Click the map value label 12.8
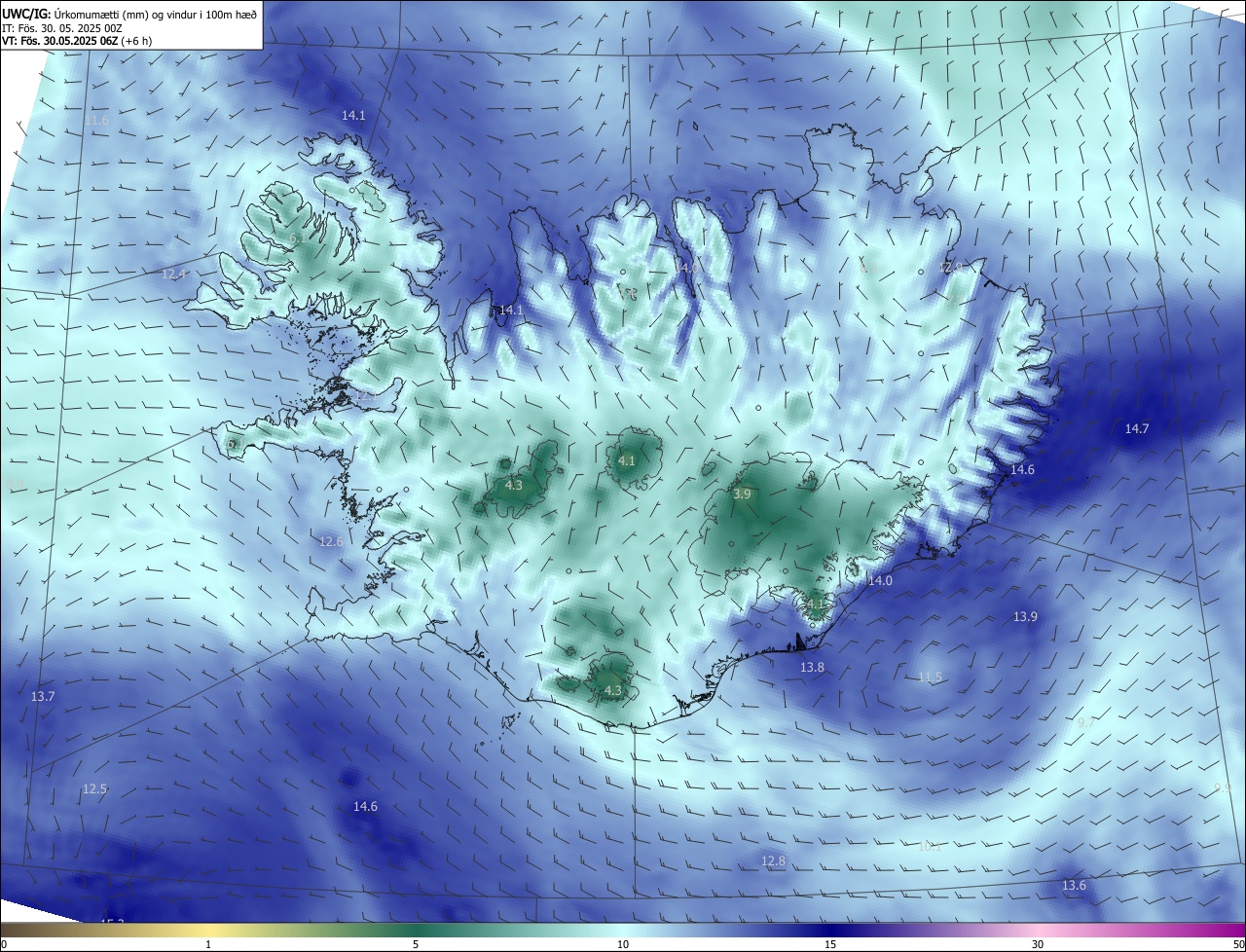Screen dimensions: 1246x952 [x=773, y=860]
